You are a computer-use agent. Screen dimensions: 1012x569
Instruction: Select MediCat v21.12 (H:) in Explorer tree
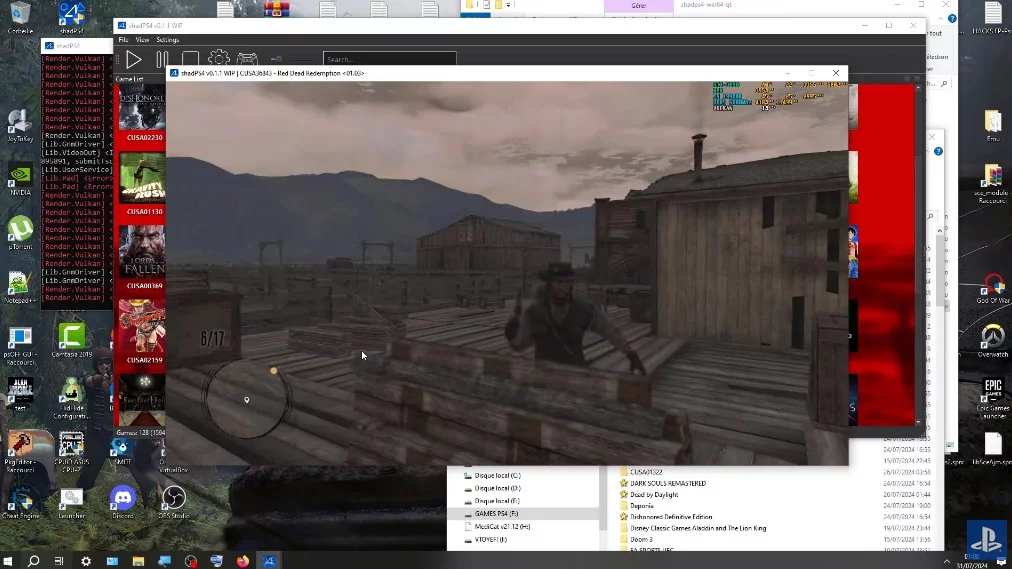tap(502, 526)
